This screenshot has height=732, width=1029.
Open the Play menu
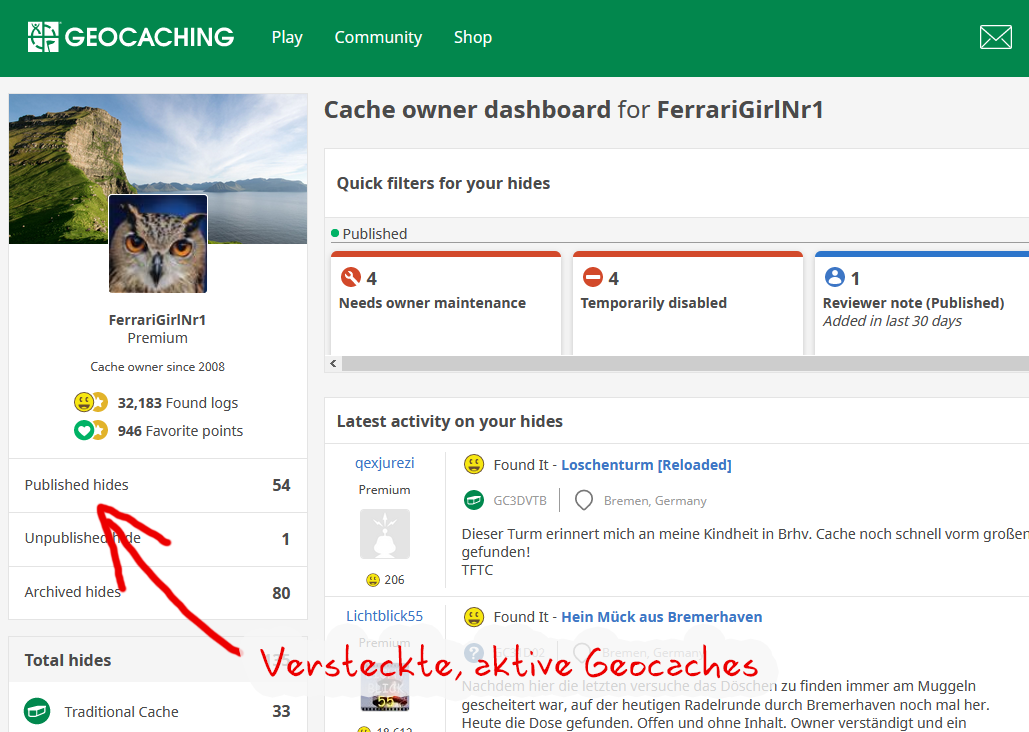[287, 37]
